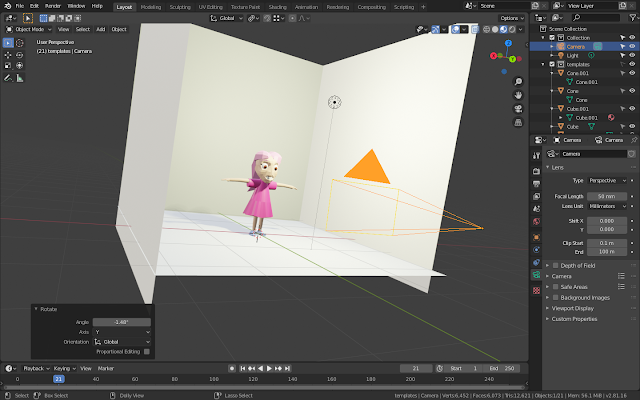
Task: Collapse the Lens panel
Action: [557, 168]
